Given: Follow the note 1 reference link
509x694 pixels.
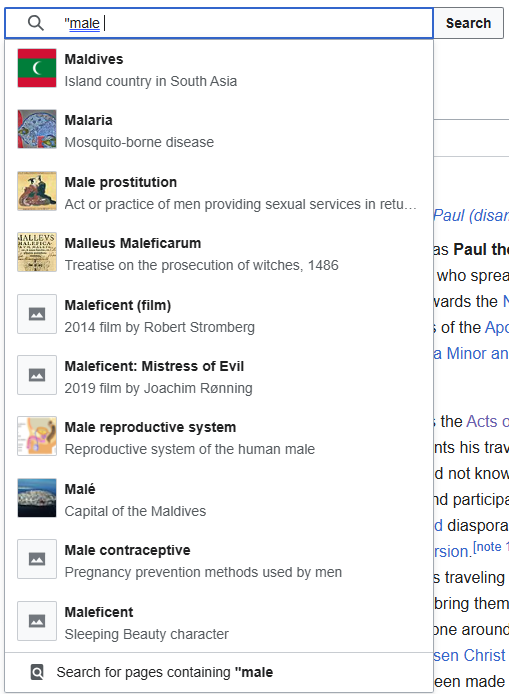Looking at the screenshot, I should click(490, 547).
